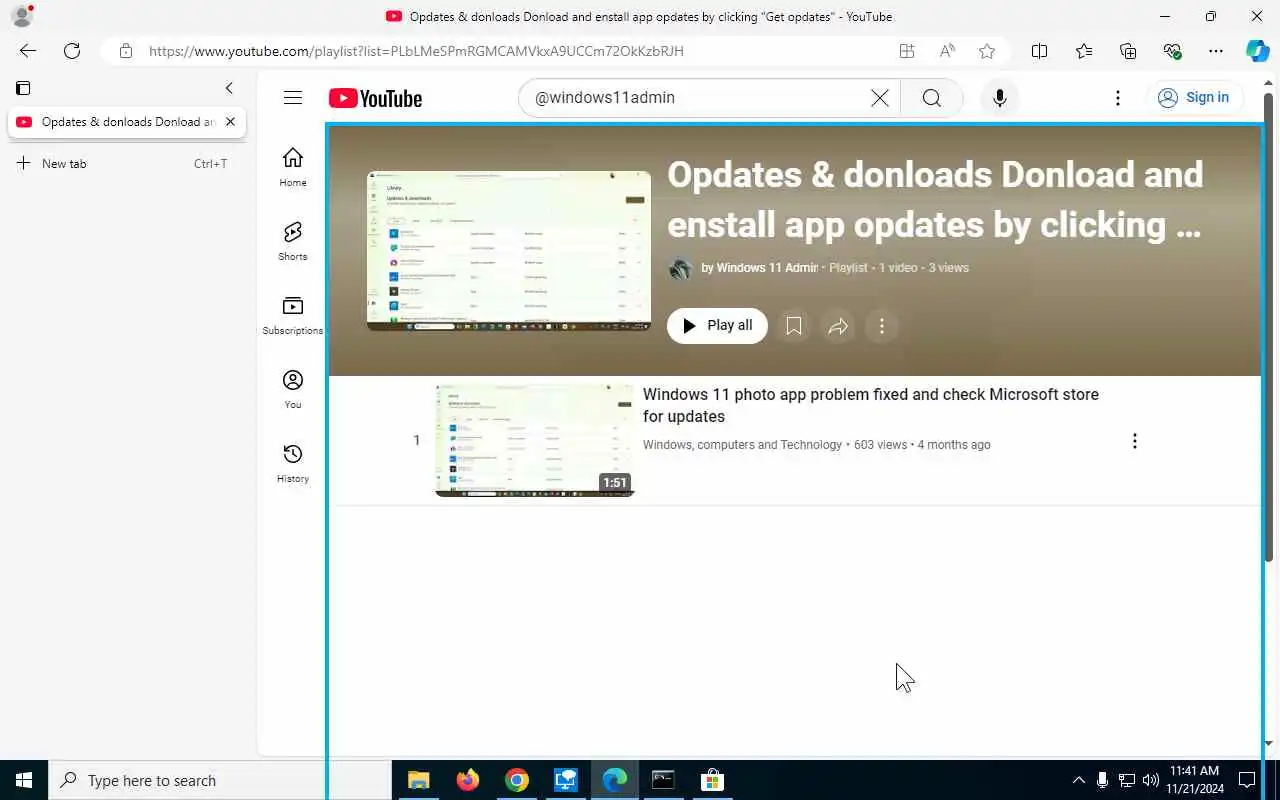The width and height of the screenshot is (1280, 800).
Task: Open File Explorer from the taskbar
Action: (419, 780)
